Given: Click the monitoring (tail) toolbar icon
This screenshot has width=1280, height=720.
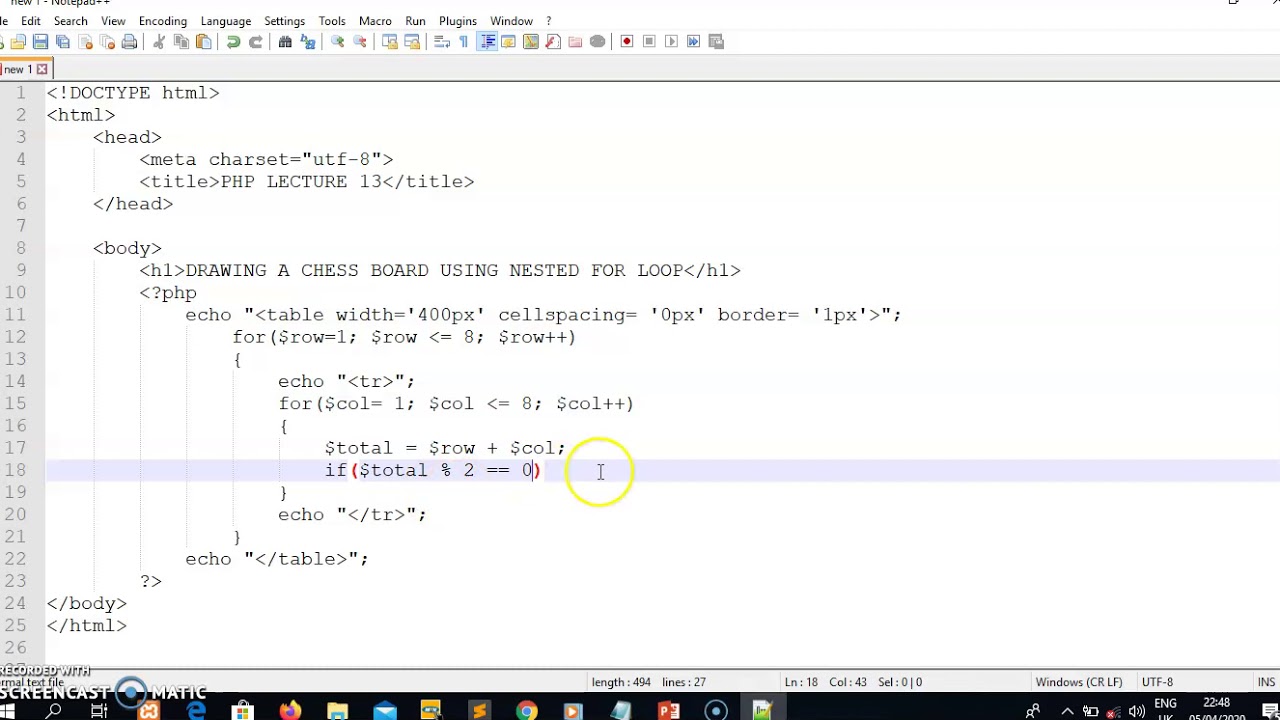Looking at the screenshot, I should 599,41.
